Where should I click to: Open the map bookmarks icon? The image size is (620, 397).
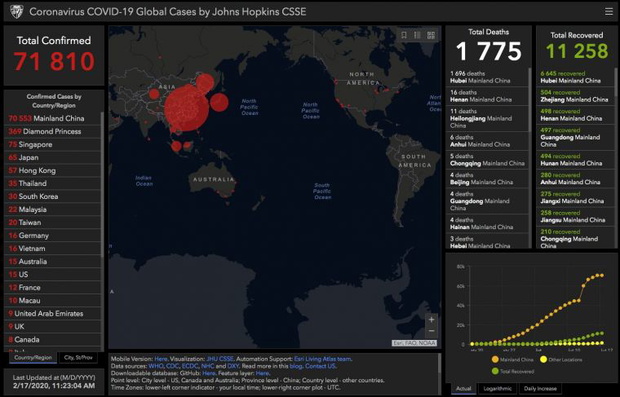click(404, 35)
